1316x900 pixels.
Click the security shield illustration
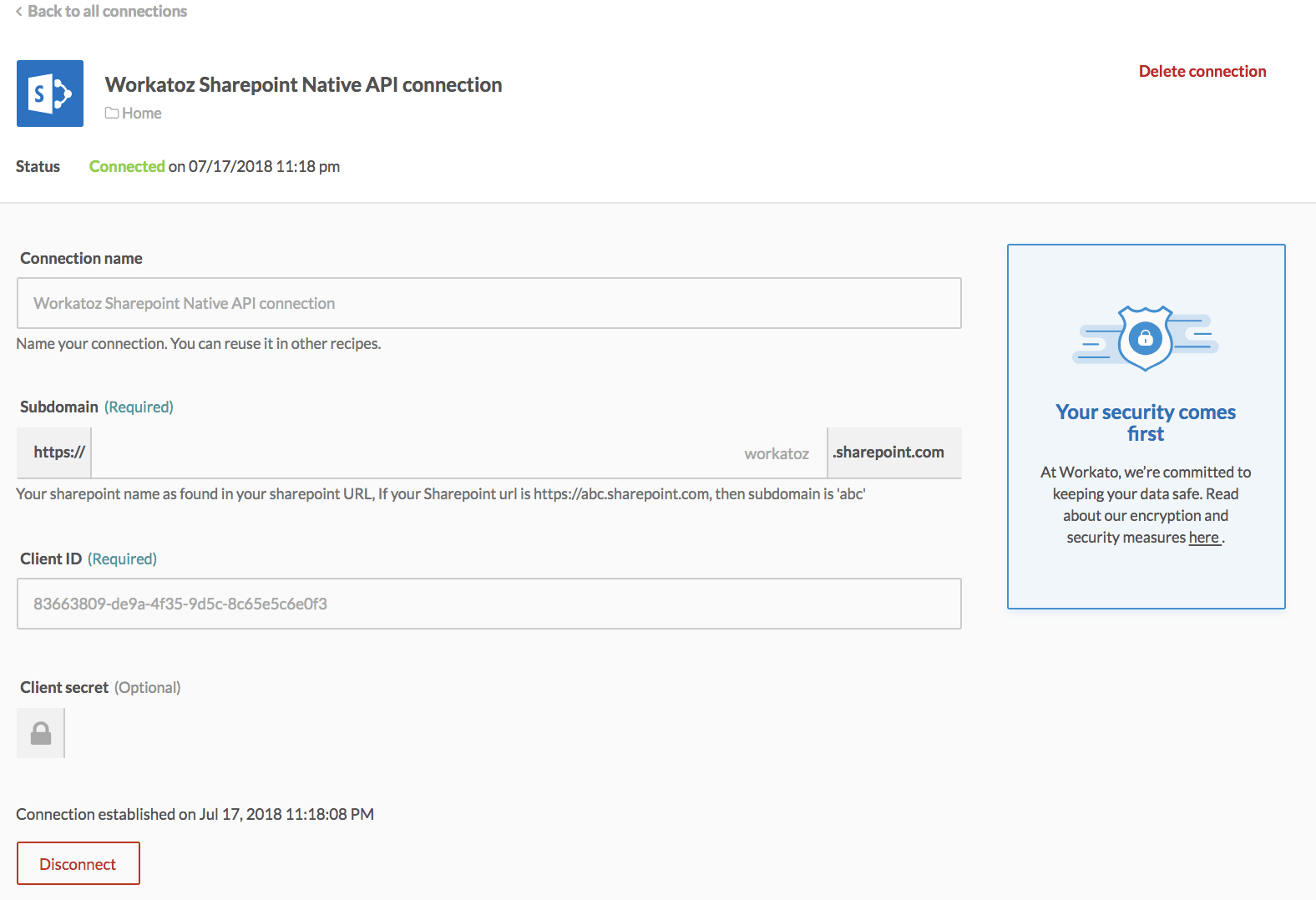coord(1145,338)
